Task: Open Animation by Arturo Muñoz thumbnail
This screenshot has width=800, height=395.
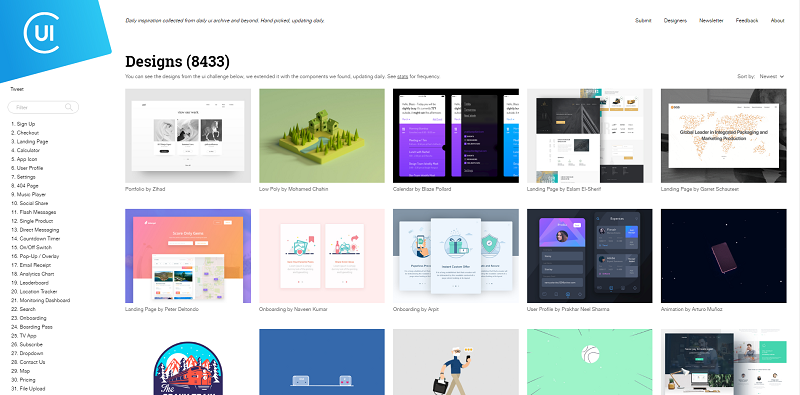Action: click(723, 256)
